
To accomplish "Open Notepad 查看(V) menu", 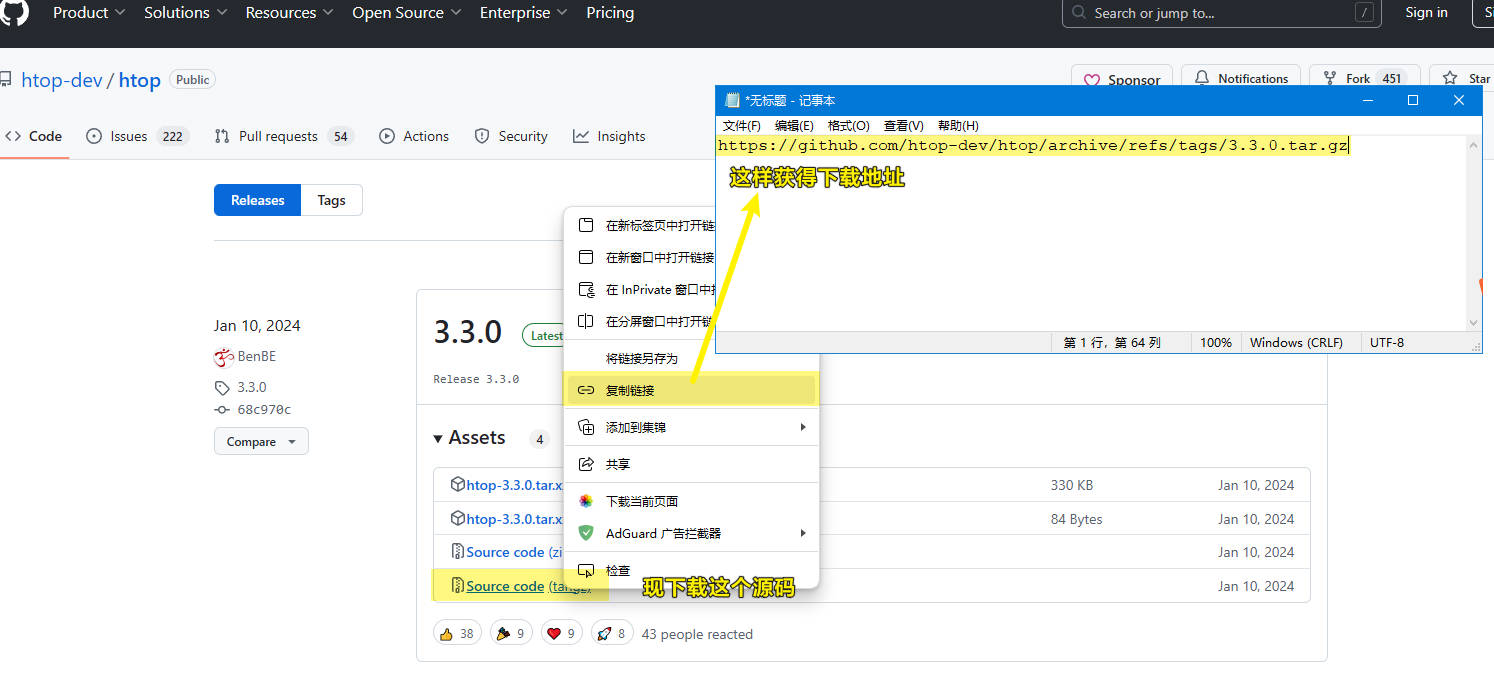I will [x=903, y=125].
